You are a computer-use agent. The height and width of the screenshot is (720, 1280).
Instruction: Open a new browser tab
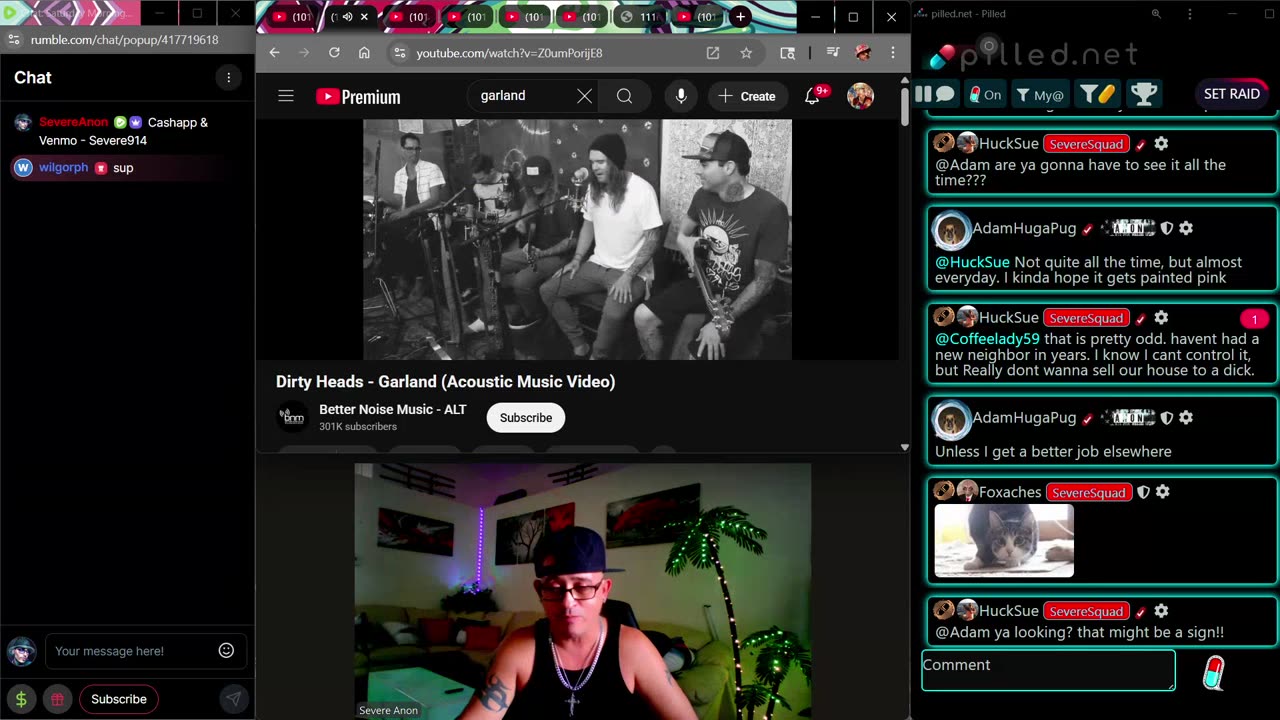pos(740,17)
